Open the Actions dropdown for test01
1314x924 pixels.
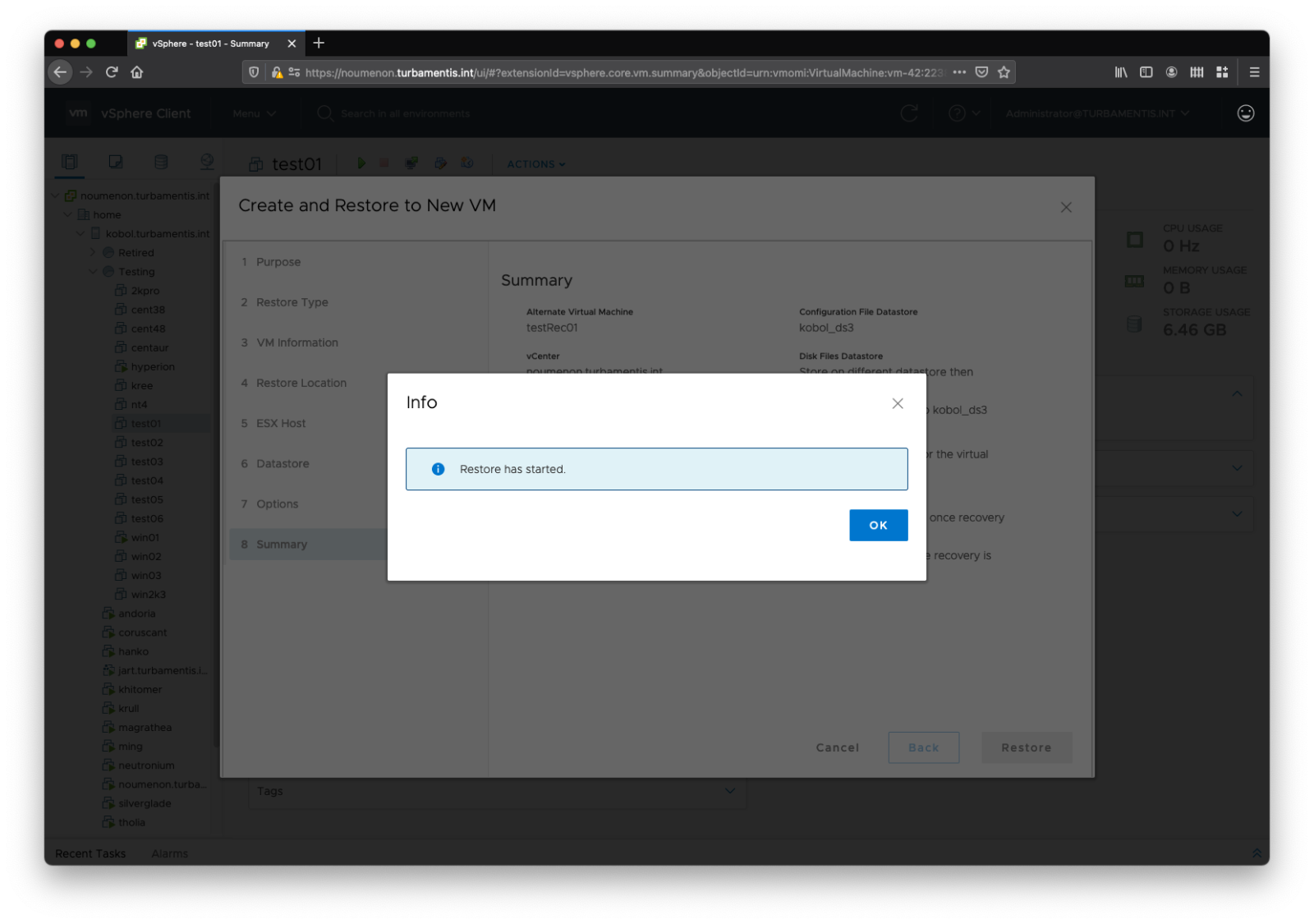[535, 164]
